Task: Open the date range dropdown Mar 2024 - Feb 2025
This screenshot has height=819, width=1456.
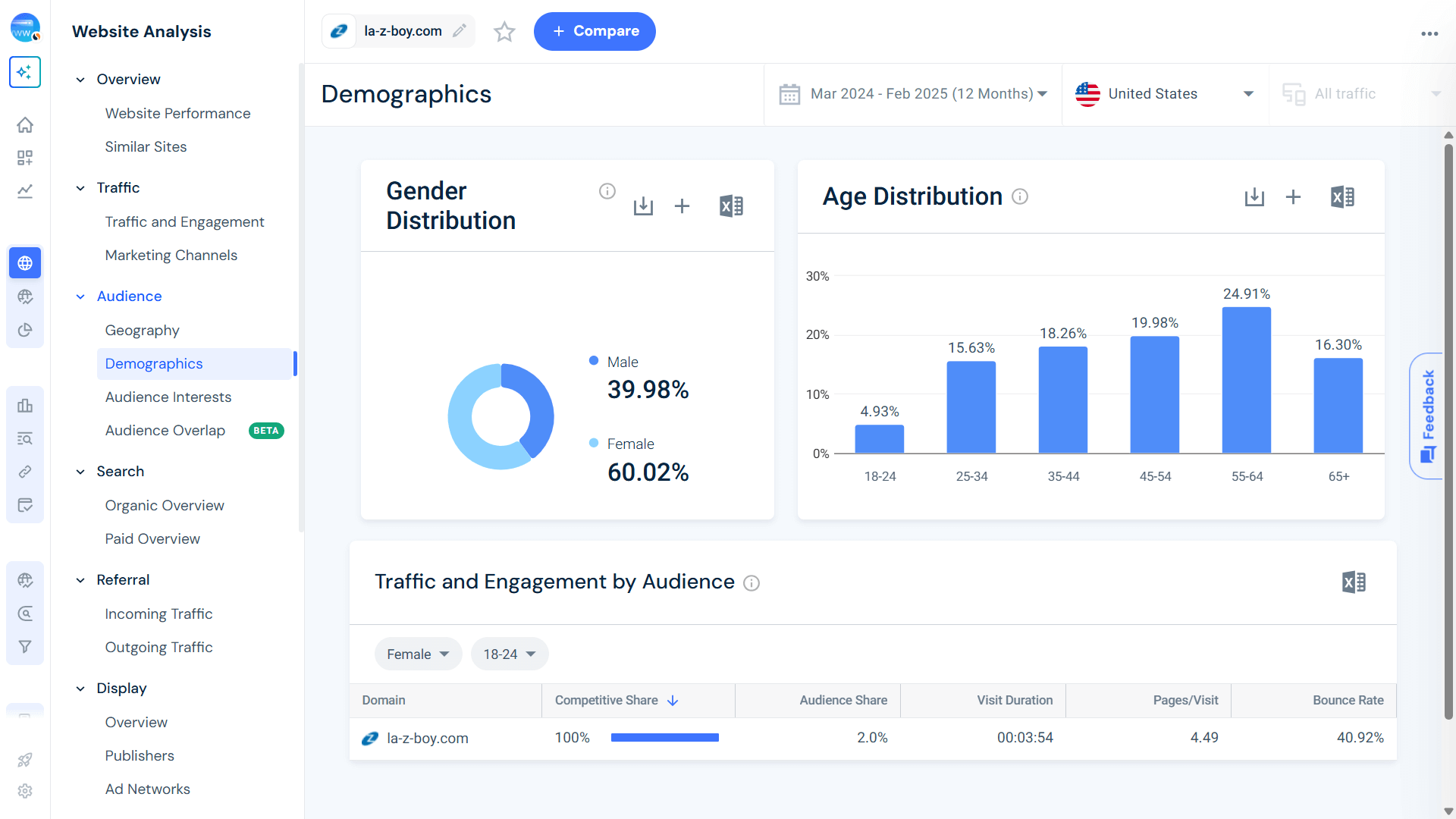Action: point(913,94)
